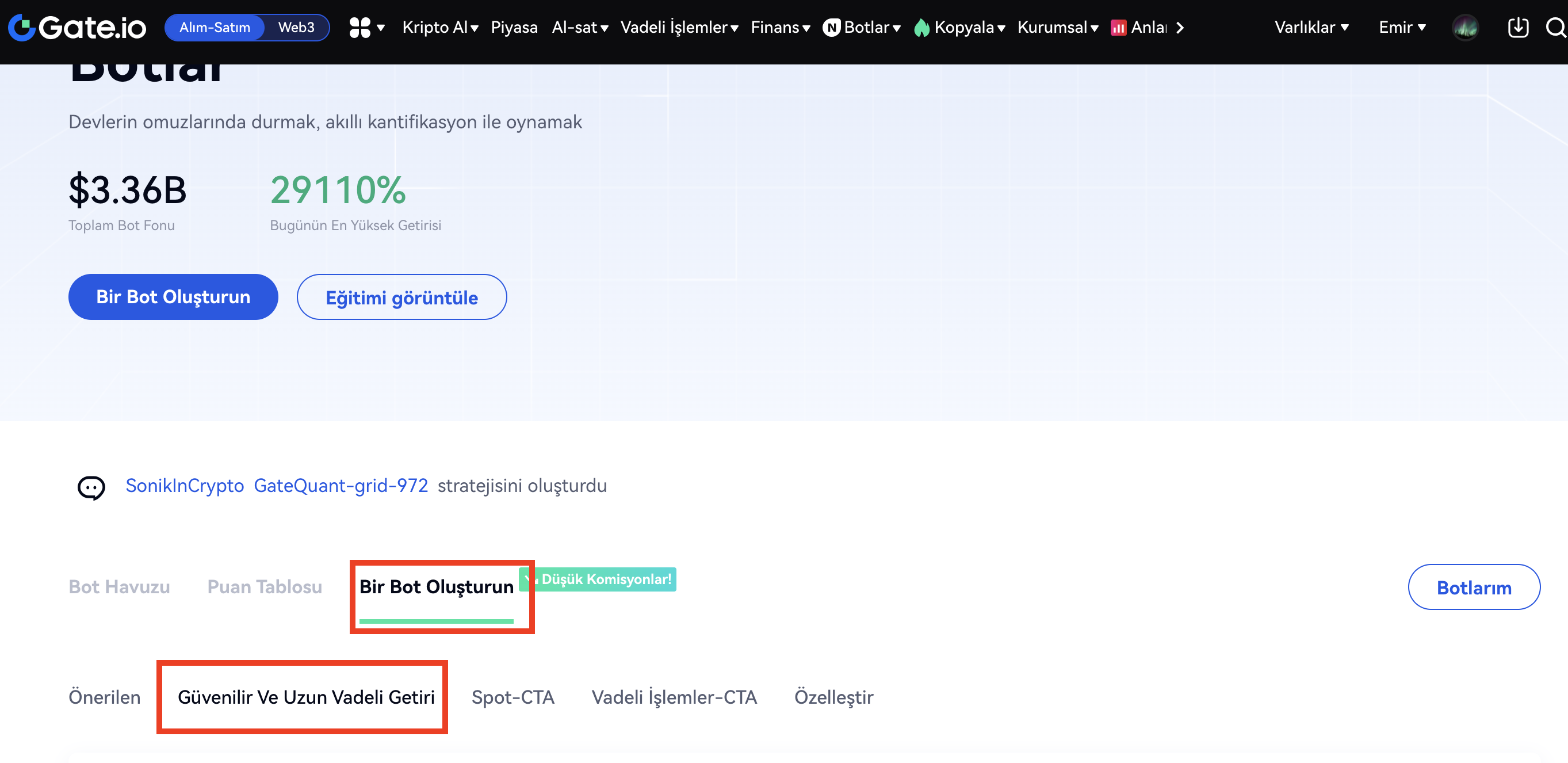This screenshot has height=763, width=1568.
Task: Click the Gate.io logo
Action: (x=77, y=28)
